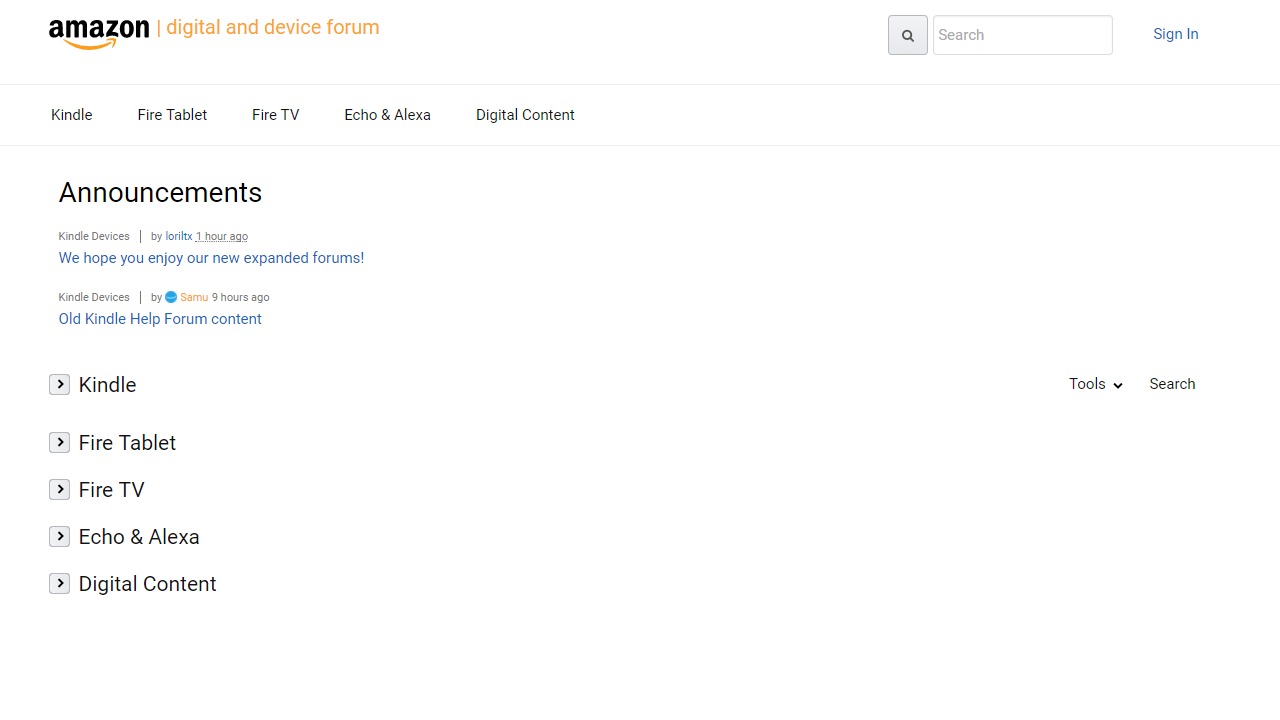Image resolution: width=1280 pixels, height=720 pixels.
Task: Click the Amazon logo
Action: tap(99, 32)
